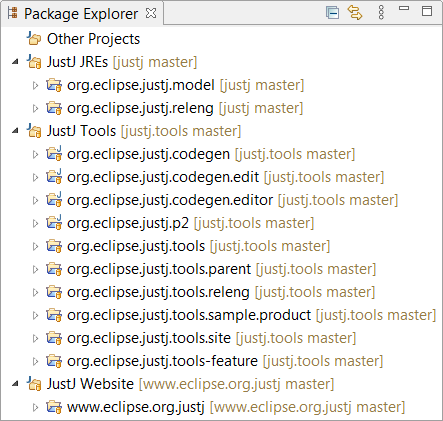
Task: Click the Collapse All toolbar icon
Action: [x=332, y=13]
